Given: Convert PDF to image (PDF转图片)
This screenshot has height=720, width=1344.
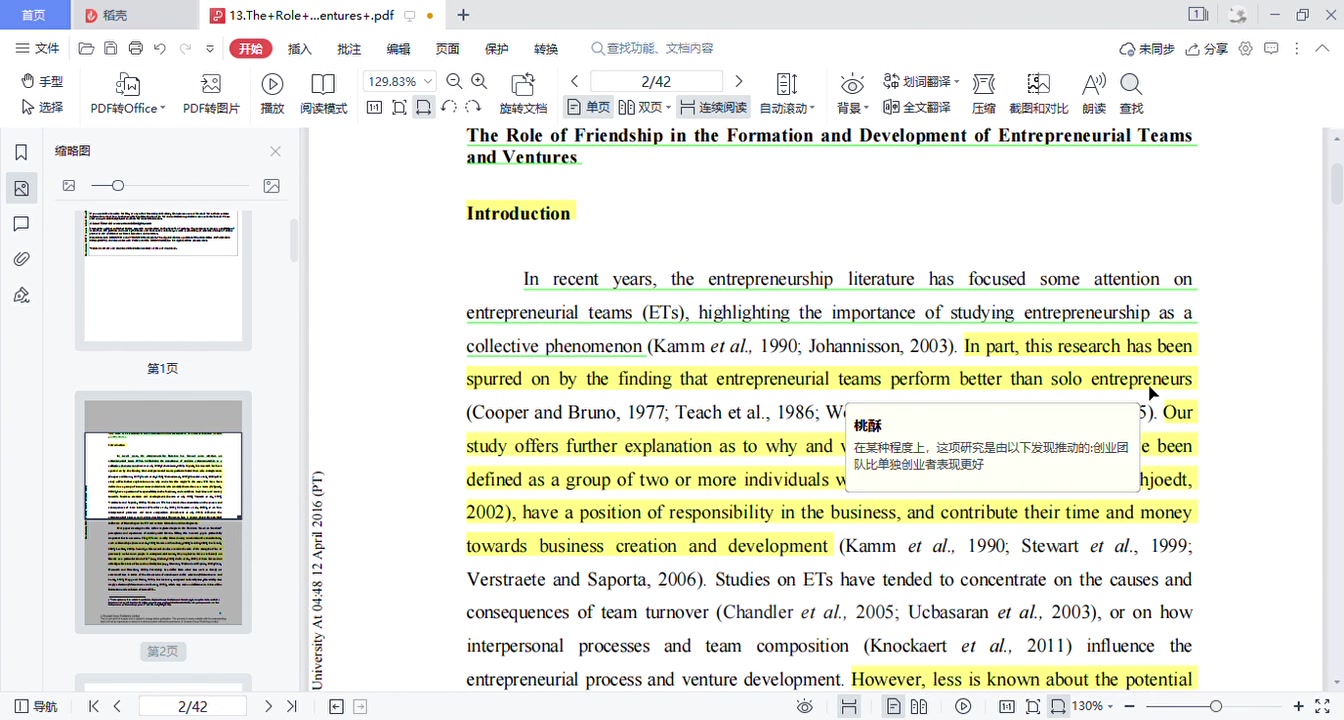Looking at the screenshot, I should click(211, 94).
